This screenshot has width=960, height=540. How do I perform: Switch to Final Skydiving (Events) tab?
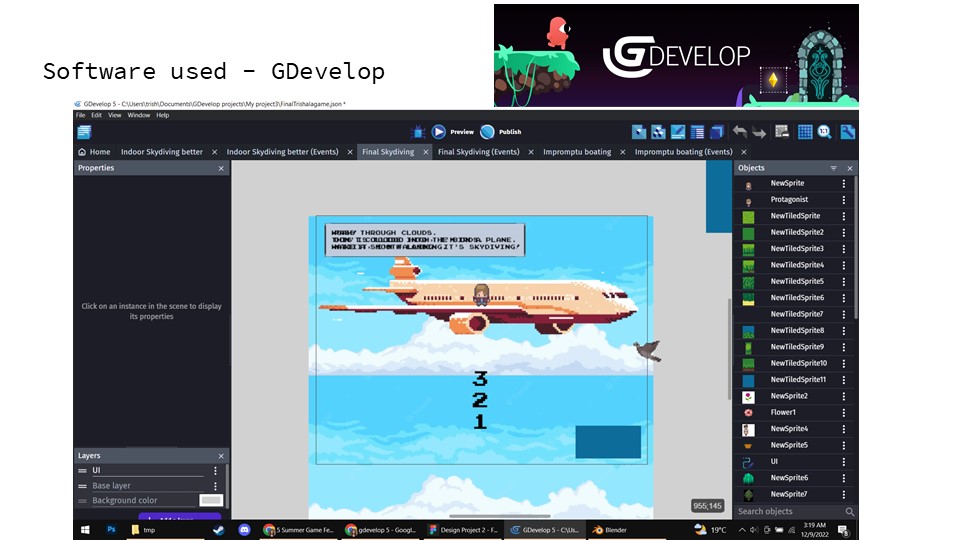coord(478,152)
